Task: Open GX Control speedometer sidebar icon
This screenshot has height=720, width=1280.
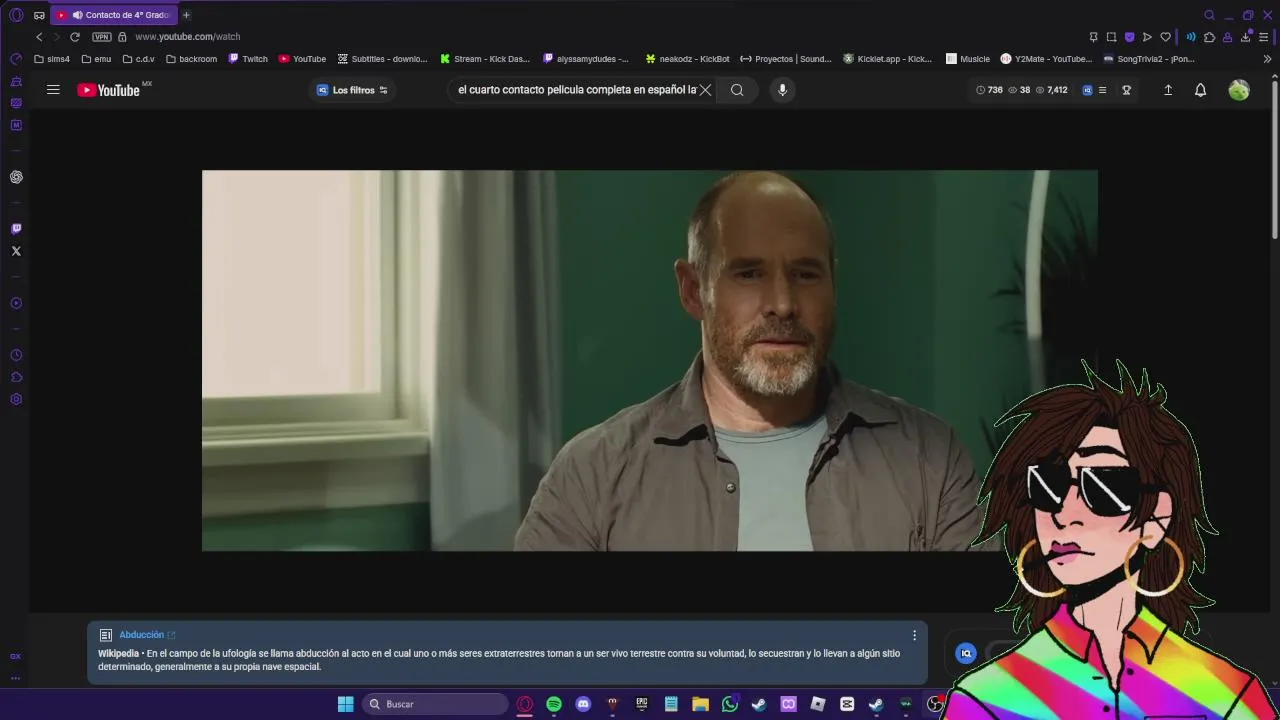Action: (x=16, y=59)
